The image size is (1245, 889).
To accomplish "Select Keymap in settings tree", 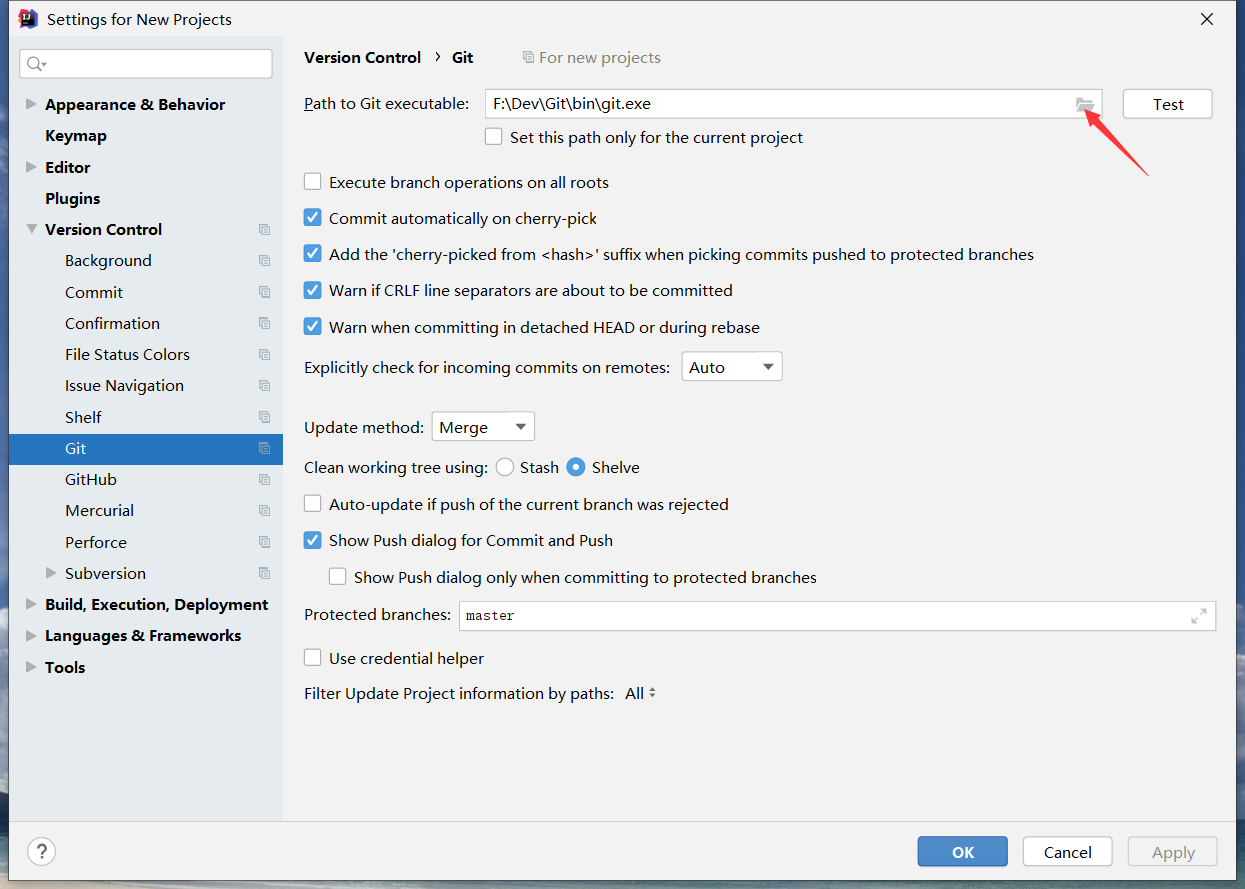I will pyautogui.click(x=76, y=136).
